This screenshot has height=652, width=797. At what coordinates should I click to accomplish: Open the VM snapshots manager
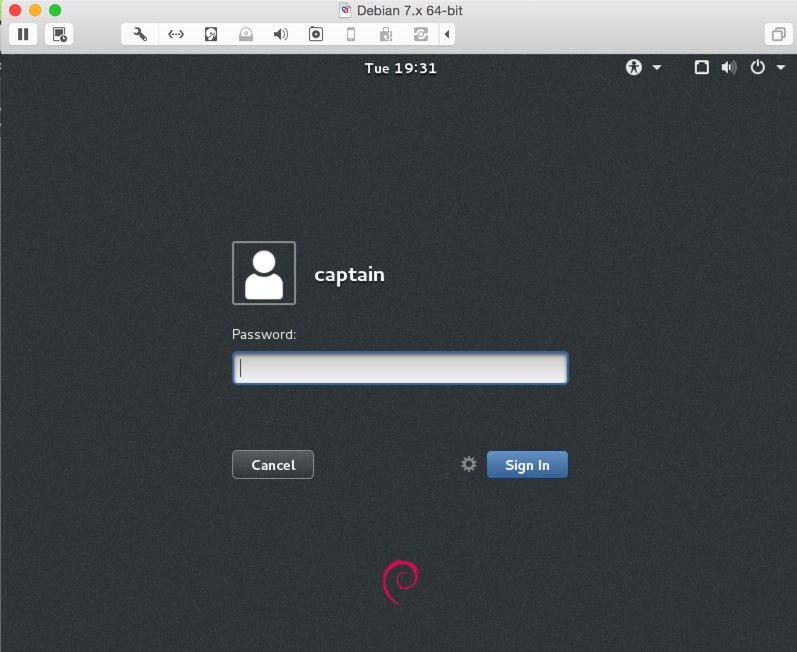(59, 34)
